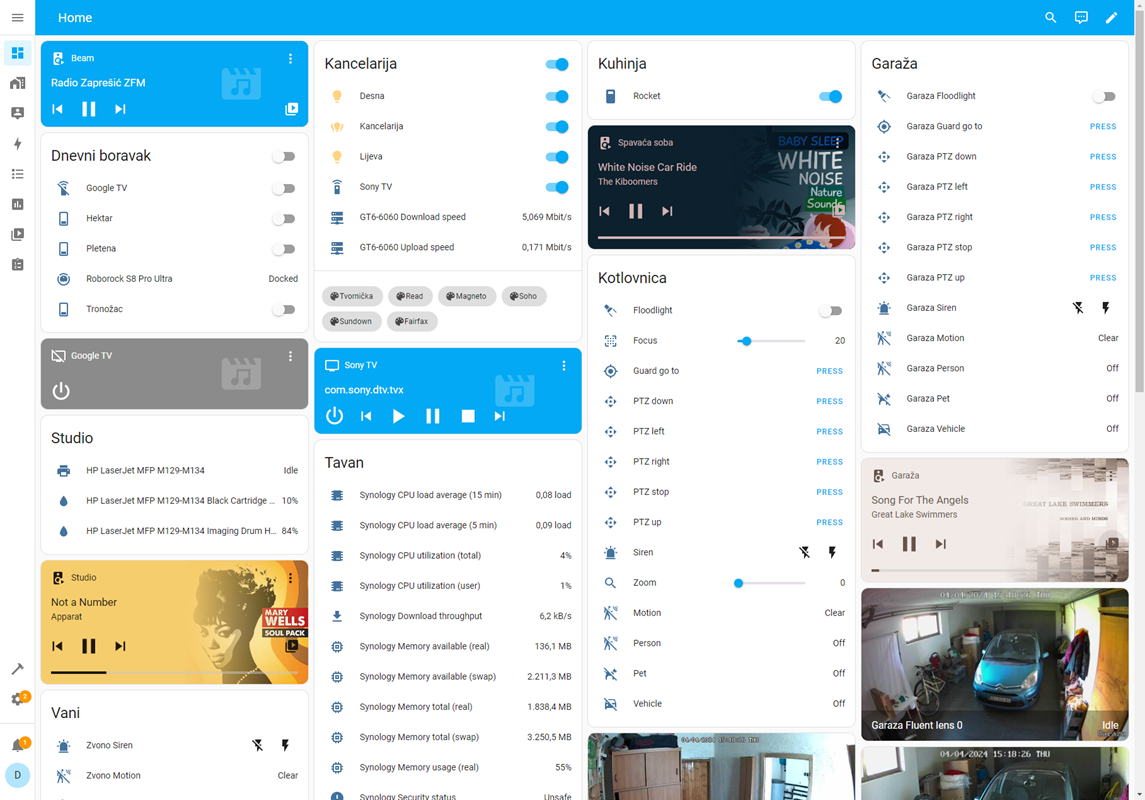Image resolution: width=1145 pixels, height=800 pixels.
Task: Open the Garaza Fluent lens 0 camera
Action: tap(994, 664)
